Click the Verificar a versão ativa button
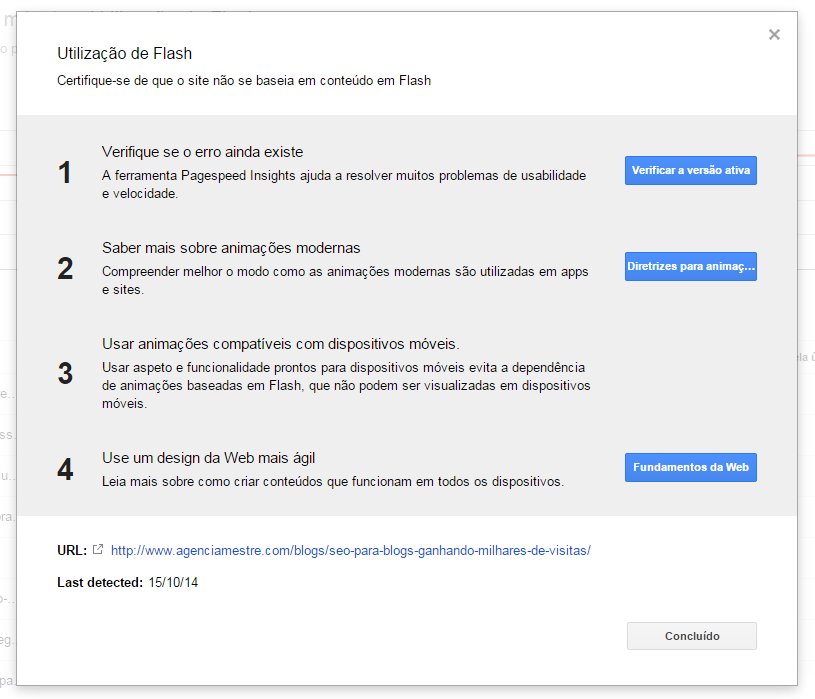 (x=690, y=170)
